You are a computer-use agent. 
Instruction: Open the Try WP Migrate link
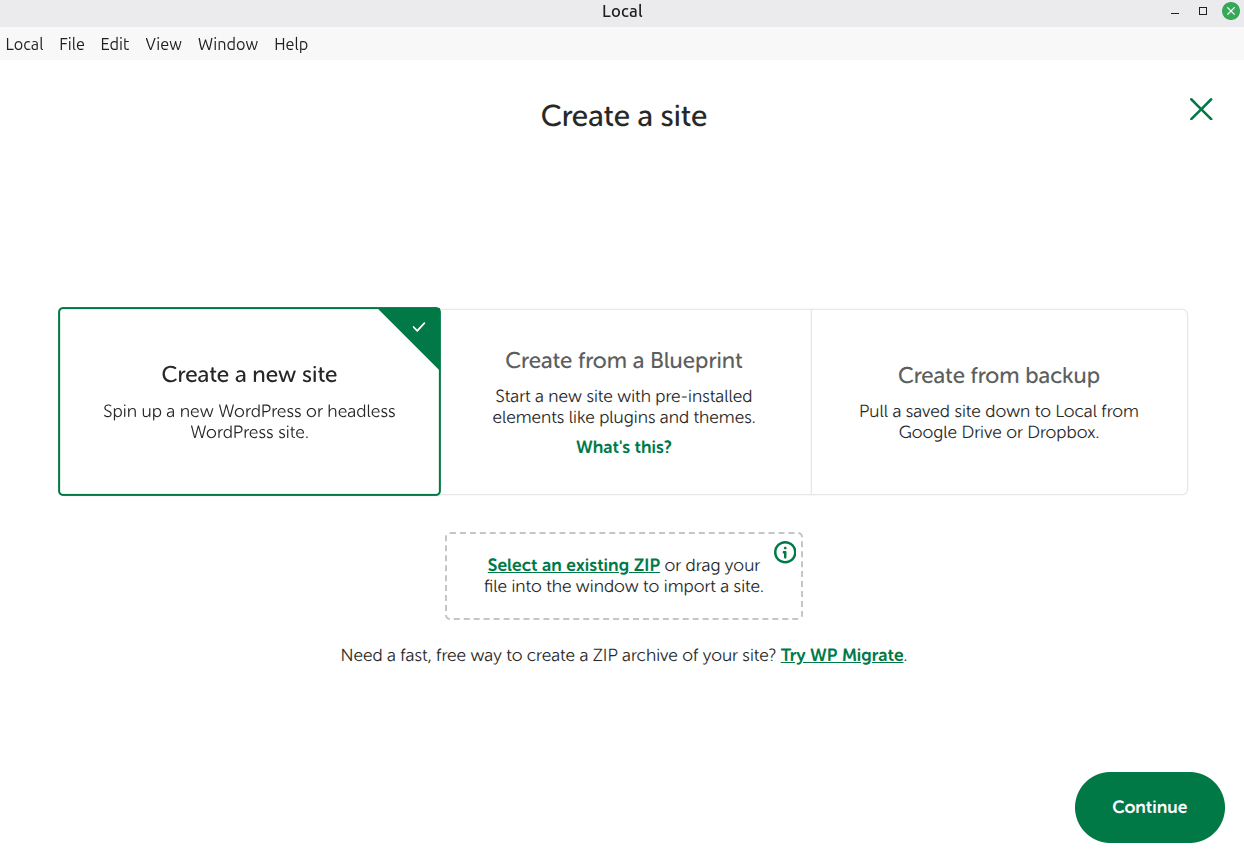[x=842, y=656]
